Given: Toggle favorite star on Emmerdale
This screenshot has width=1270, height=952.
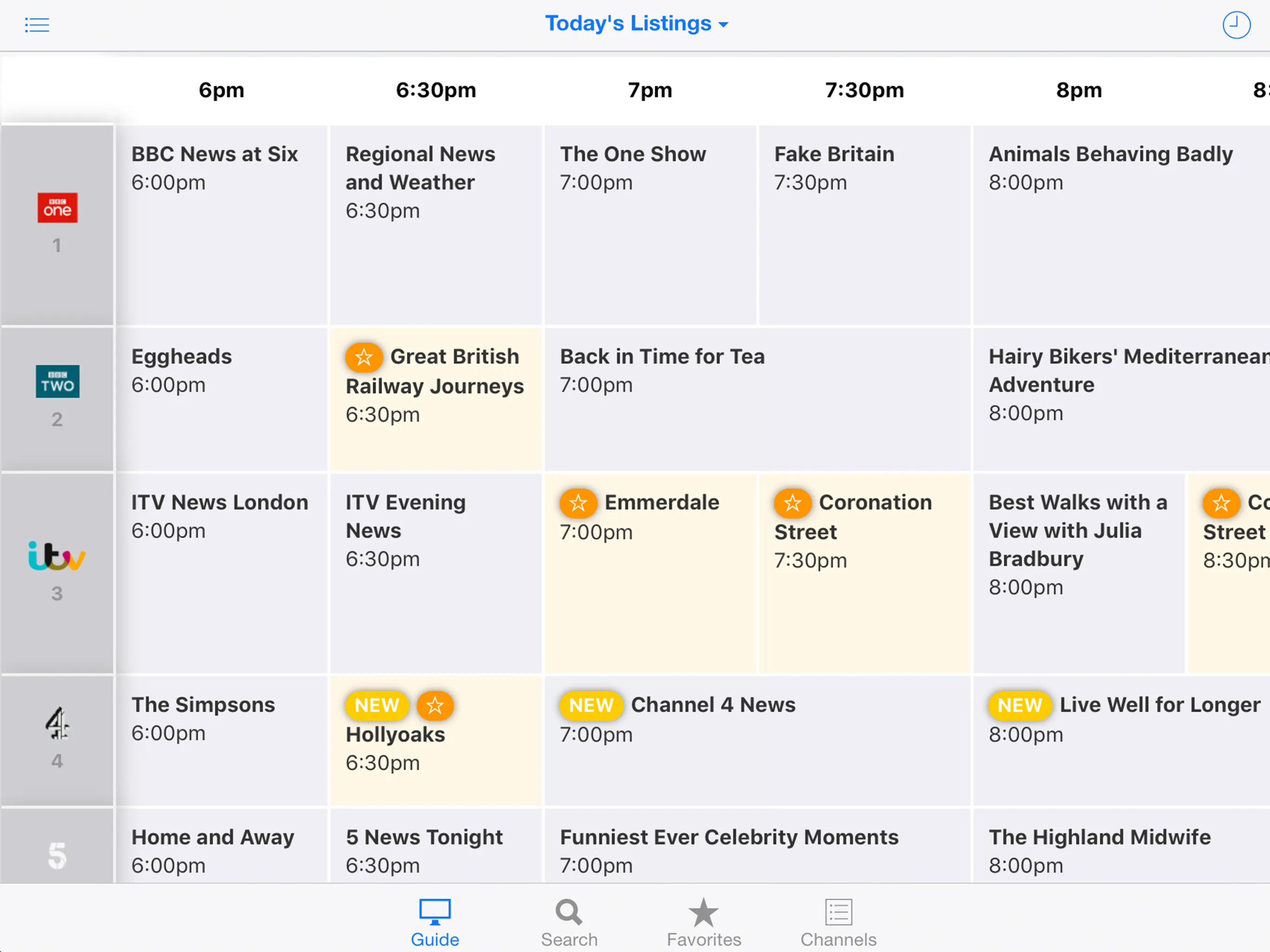Looking at the screenshot, I should 578,503.
